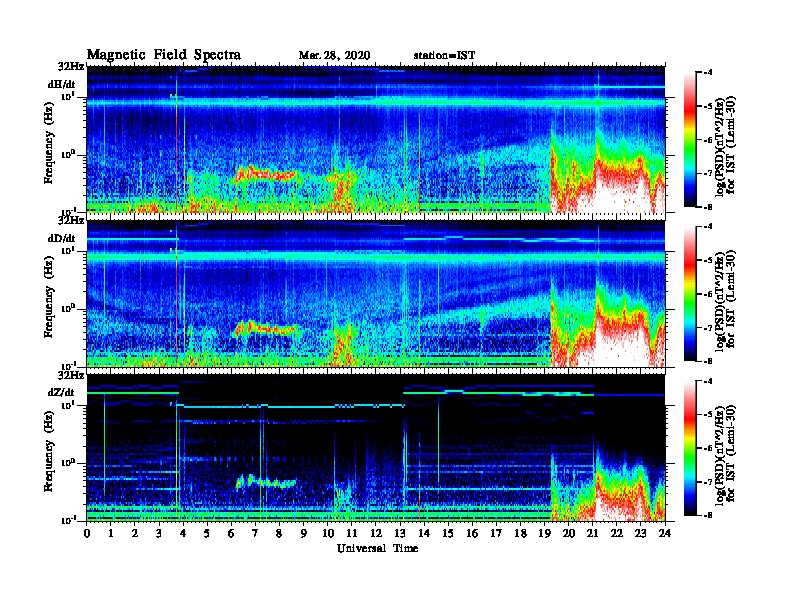
Task: Click hour 13 on time axis
Action: click(x=400, y=533)
